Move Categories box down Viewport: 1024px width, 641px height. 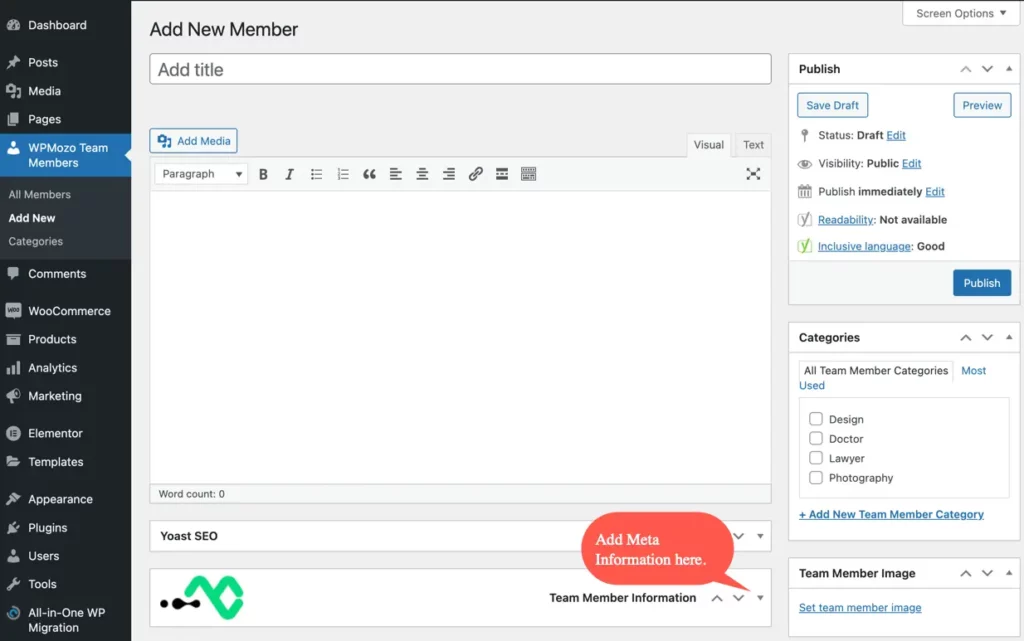point(987,337)
